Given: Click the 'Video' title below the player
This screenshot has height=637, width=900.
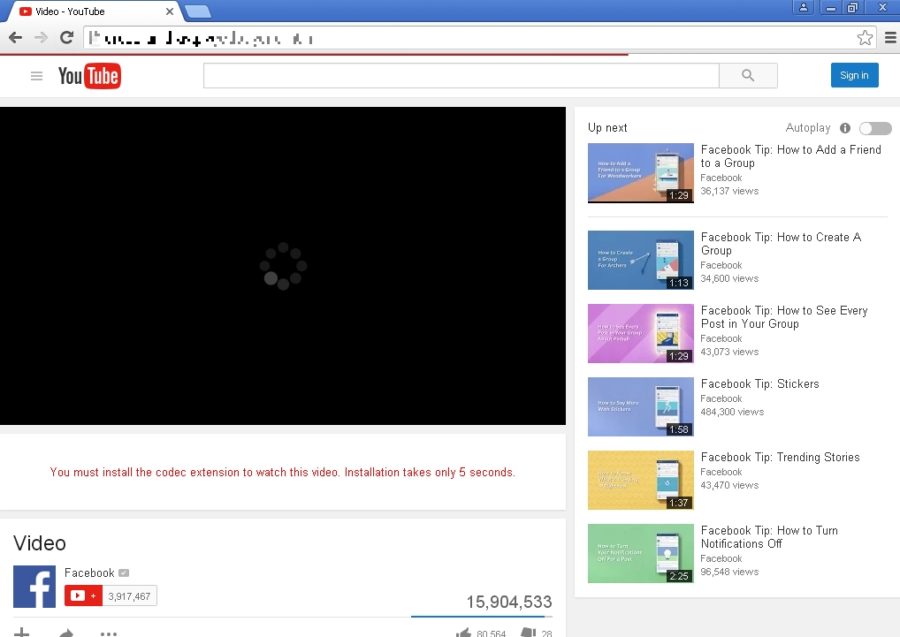Looking at the screenshot, I should click(x=40, y=543).
